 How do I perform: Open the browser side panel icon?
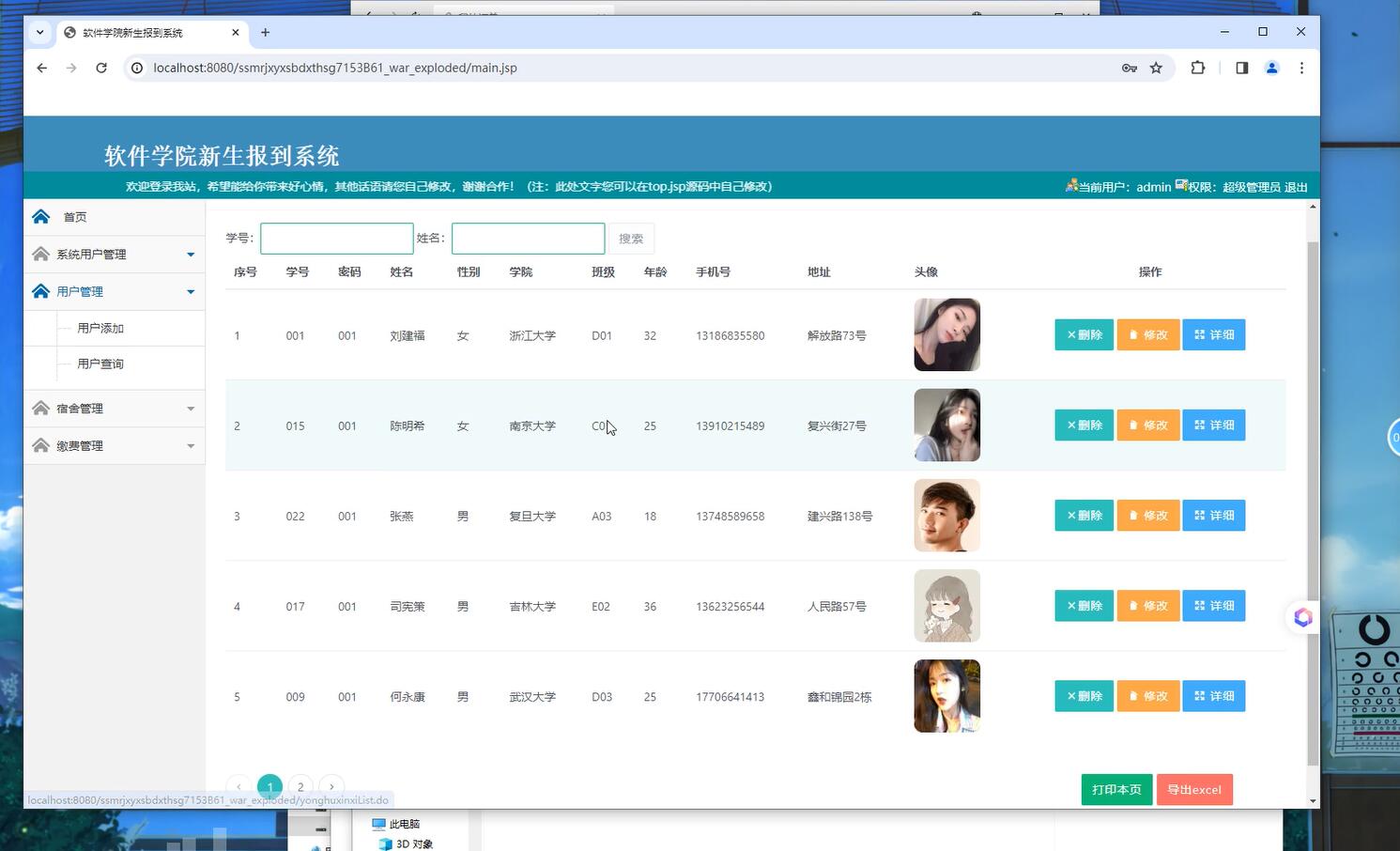(x=1241, y=68)
